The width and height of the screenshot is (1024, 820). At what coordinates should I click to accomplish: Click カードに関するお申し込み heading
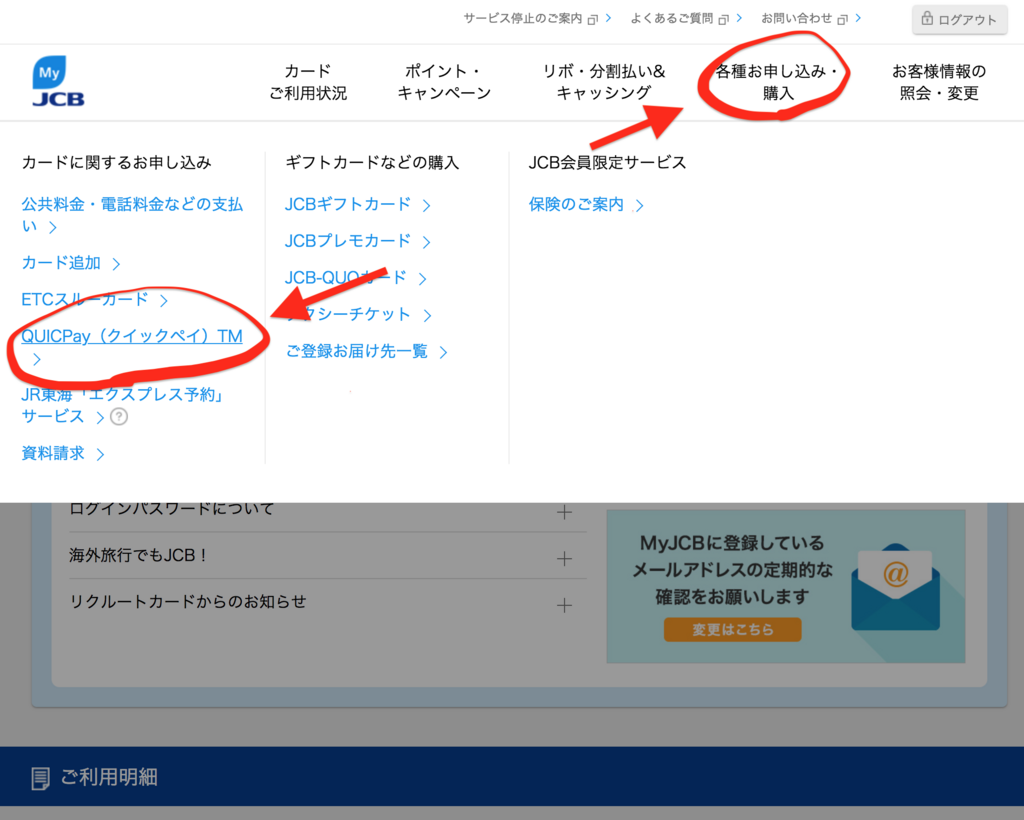tap(117, 162)
